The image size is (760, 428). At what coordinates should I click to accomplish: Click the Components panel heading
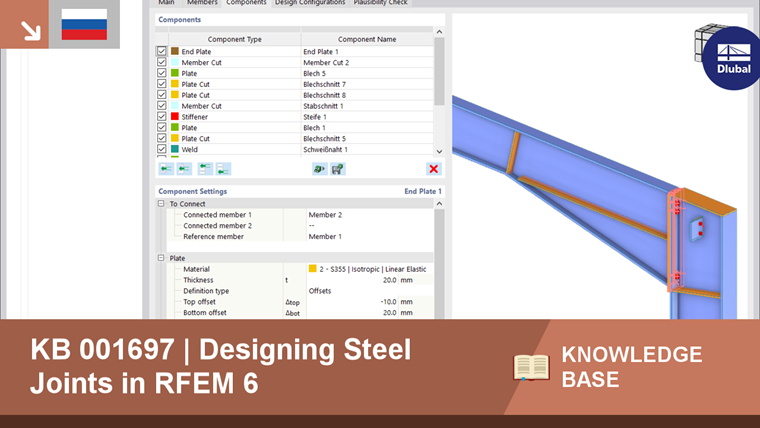pos(179,20)
